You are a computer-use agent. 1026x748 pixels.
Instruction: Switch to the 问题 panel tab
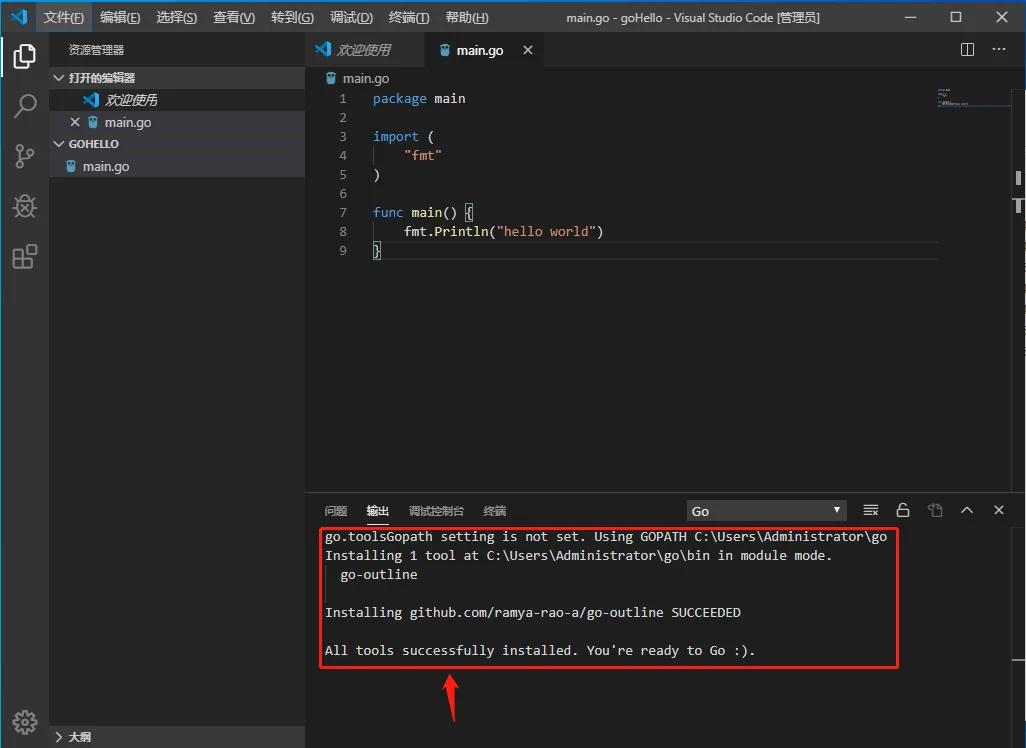336,511
